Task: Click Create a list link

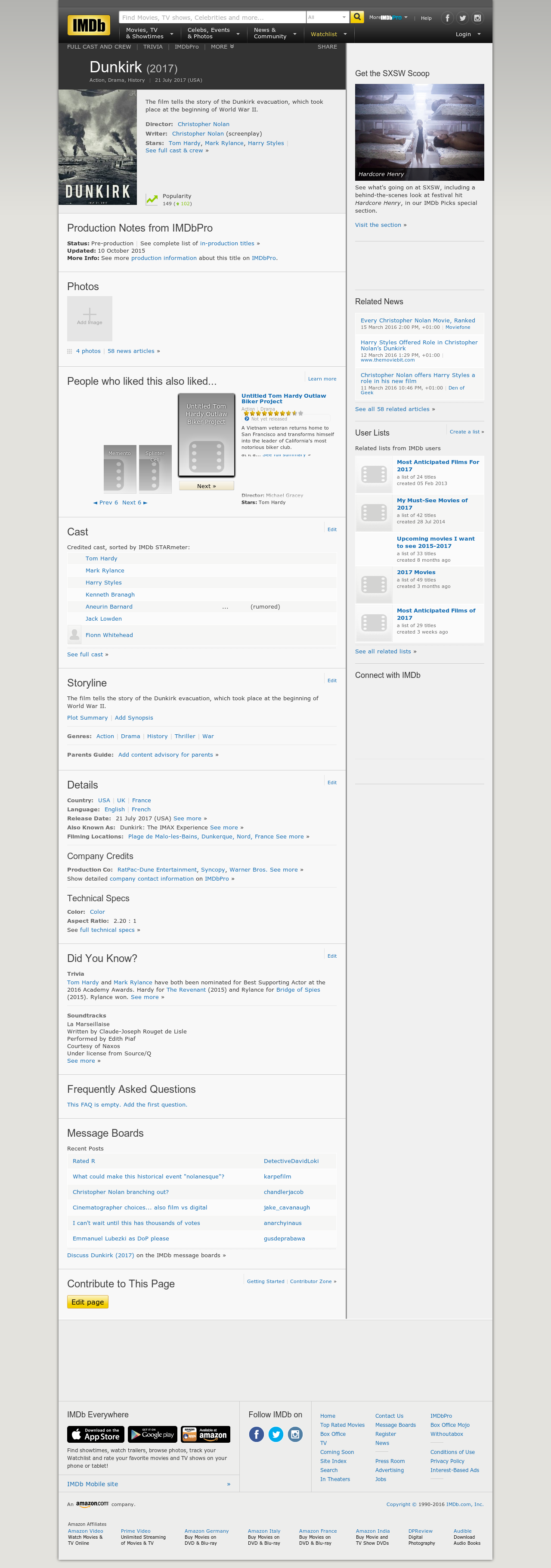Action: [x=464, y=432]
